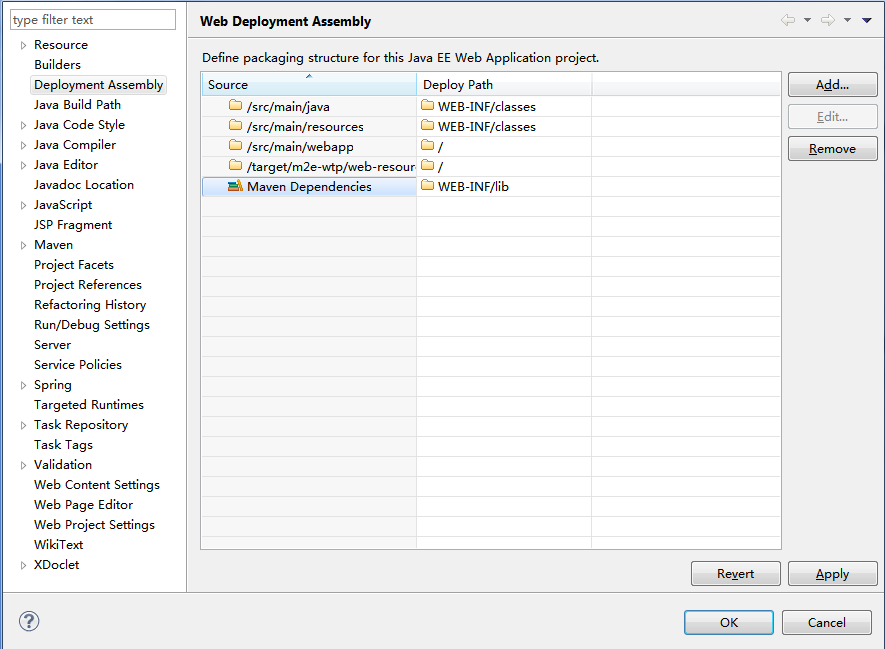
Task: Open the back history dropdown arrow
Action: (x=807, y=21)
